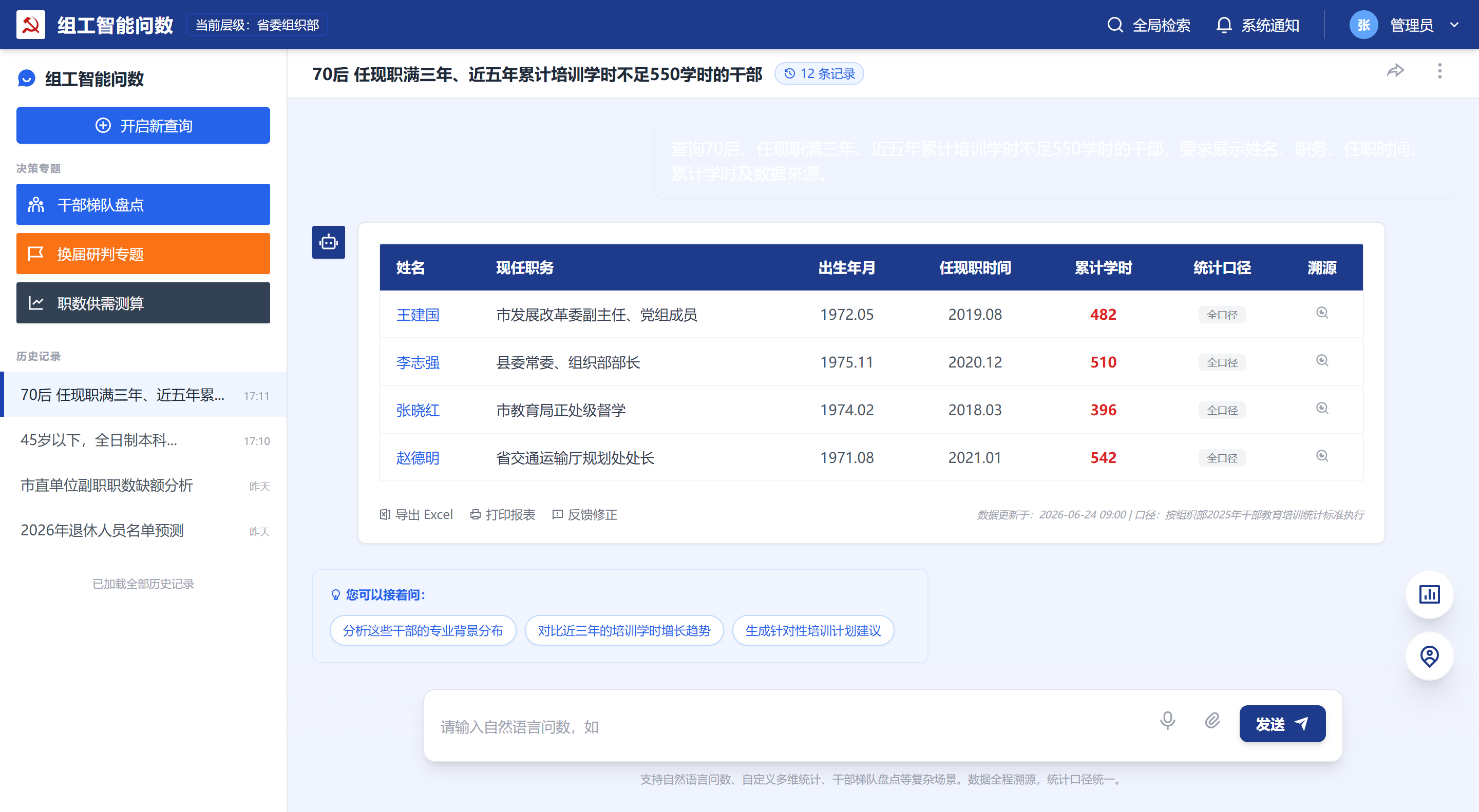
Task: Export table via 导出 Excel
Action: pos(416,514)
